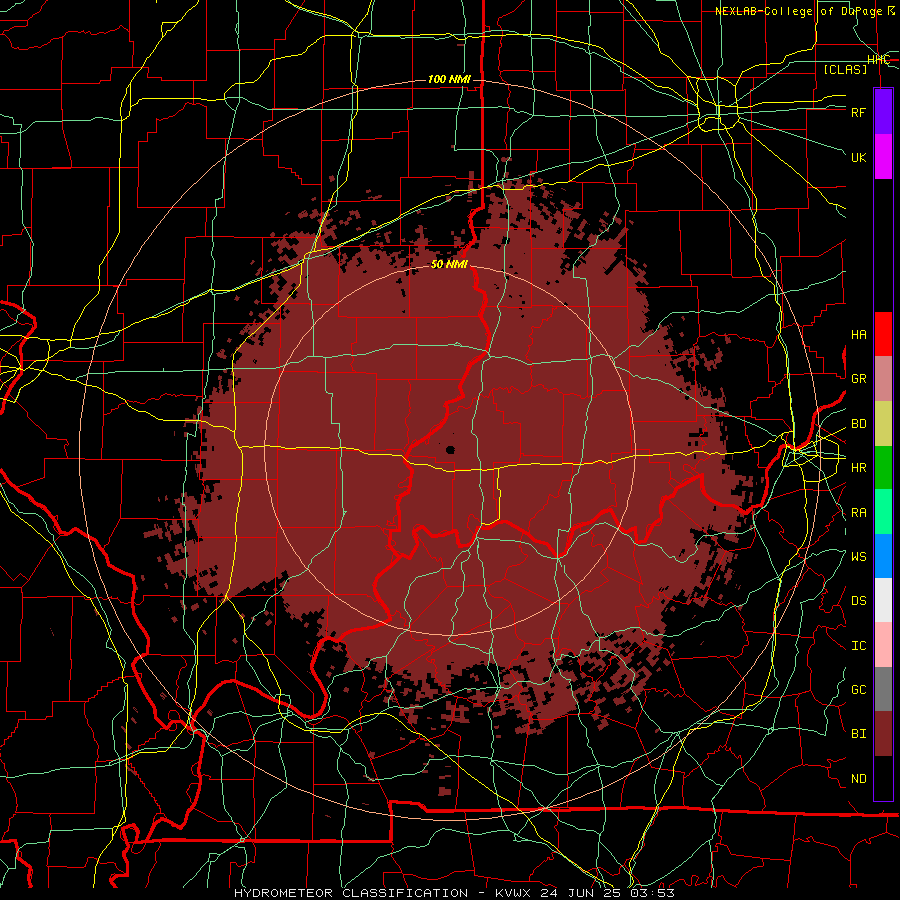Click the KVWX station identifier in caption

513,893
